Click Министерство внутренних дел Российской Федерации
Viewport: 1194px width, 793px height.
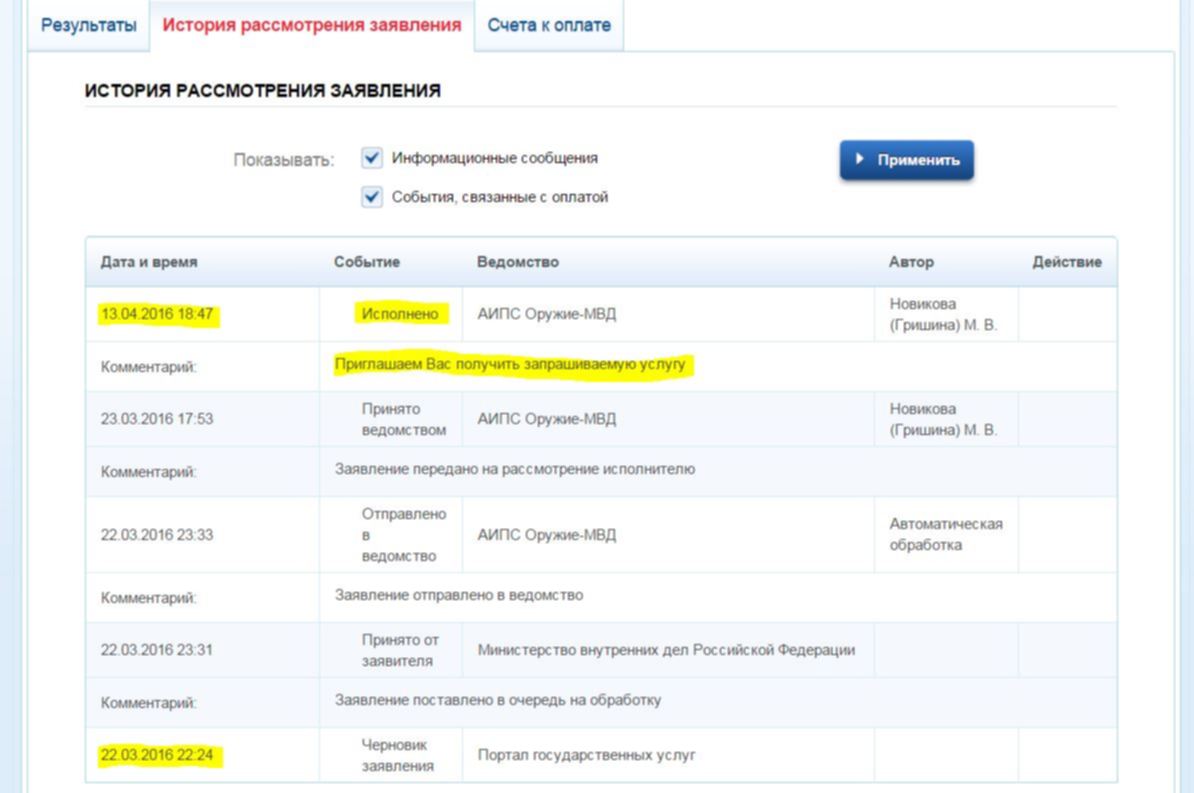pyautogui.click(x=666, y=649)
